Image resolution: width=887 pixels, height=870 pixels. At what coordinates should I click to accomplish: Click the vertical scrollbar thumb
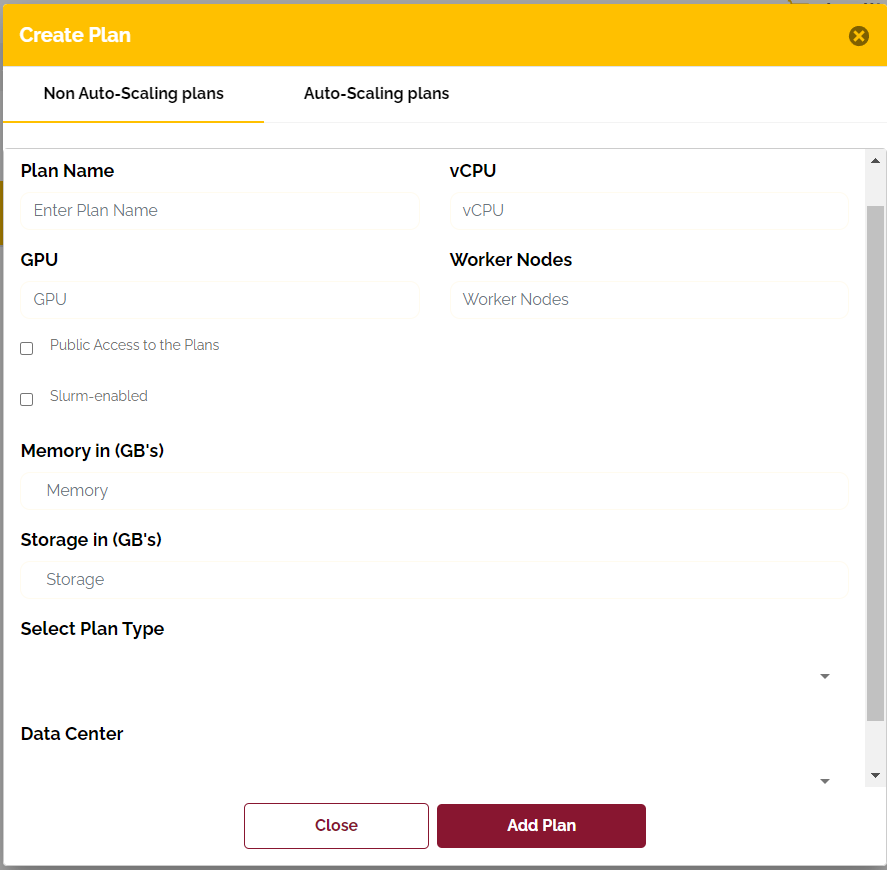[x=876, y=460]
